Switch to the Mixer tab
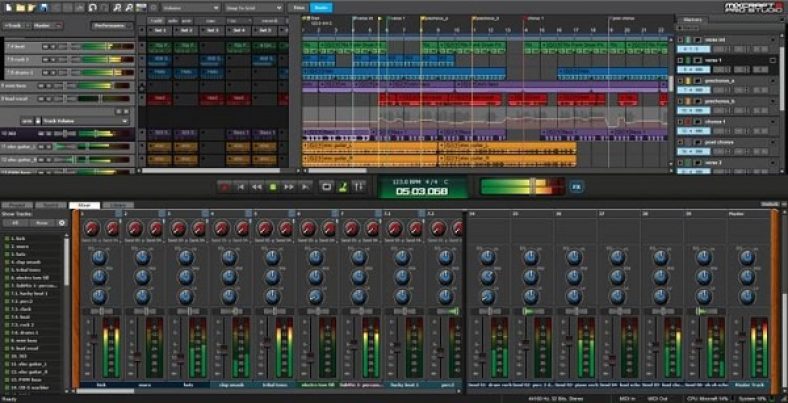This screenshot has height=403, width=788. [x=86, y=205]
